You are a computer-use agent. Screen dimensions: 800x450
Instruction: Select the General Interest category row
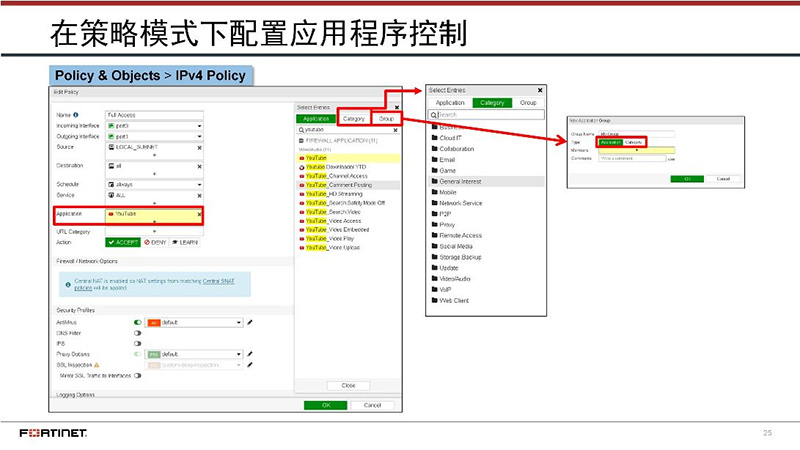pos(486,181)
